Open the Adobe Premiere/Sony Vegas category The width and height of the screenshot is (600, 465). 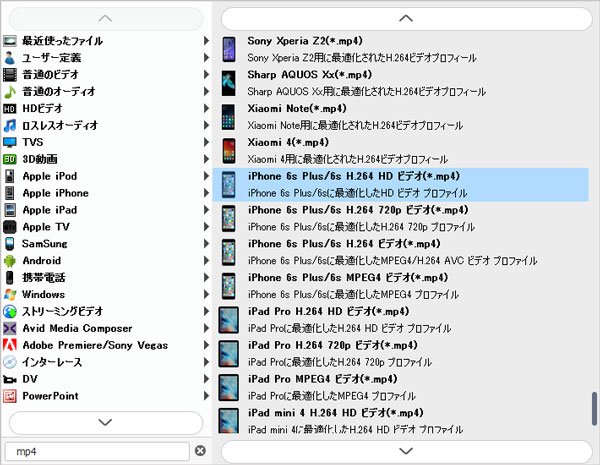point(106,345)
